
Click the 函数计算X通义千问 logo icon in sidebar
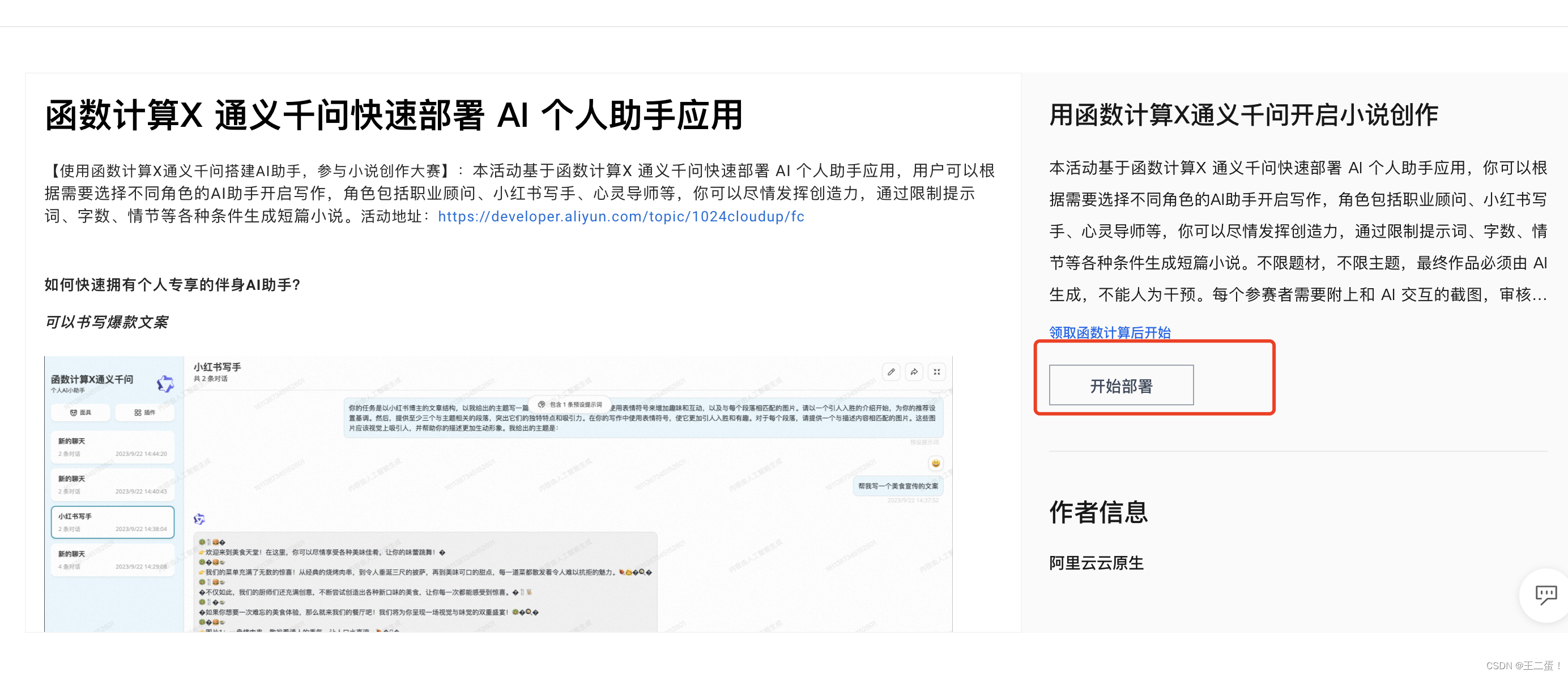point(165,383)
